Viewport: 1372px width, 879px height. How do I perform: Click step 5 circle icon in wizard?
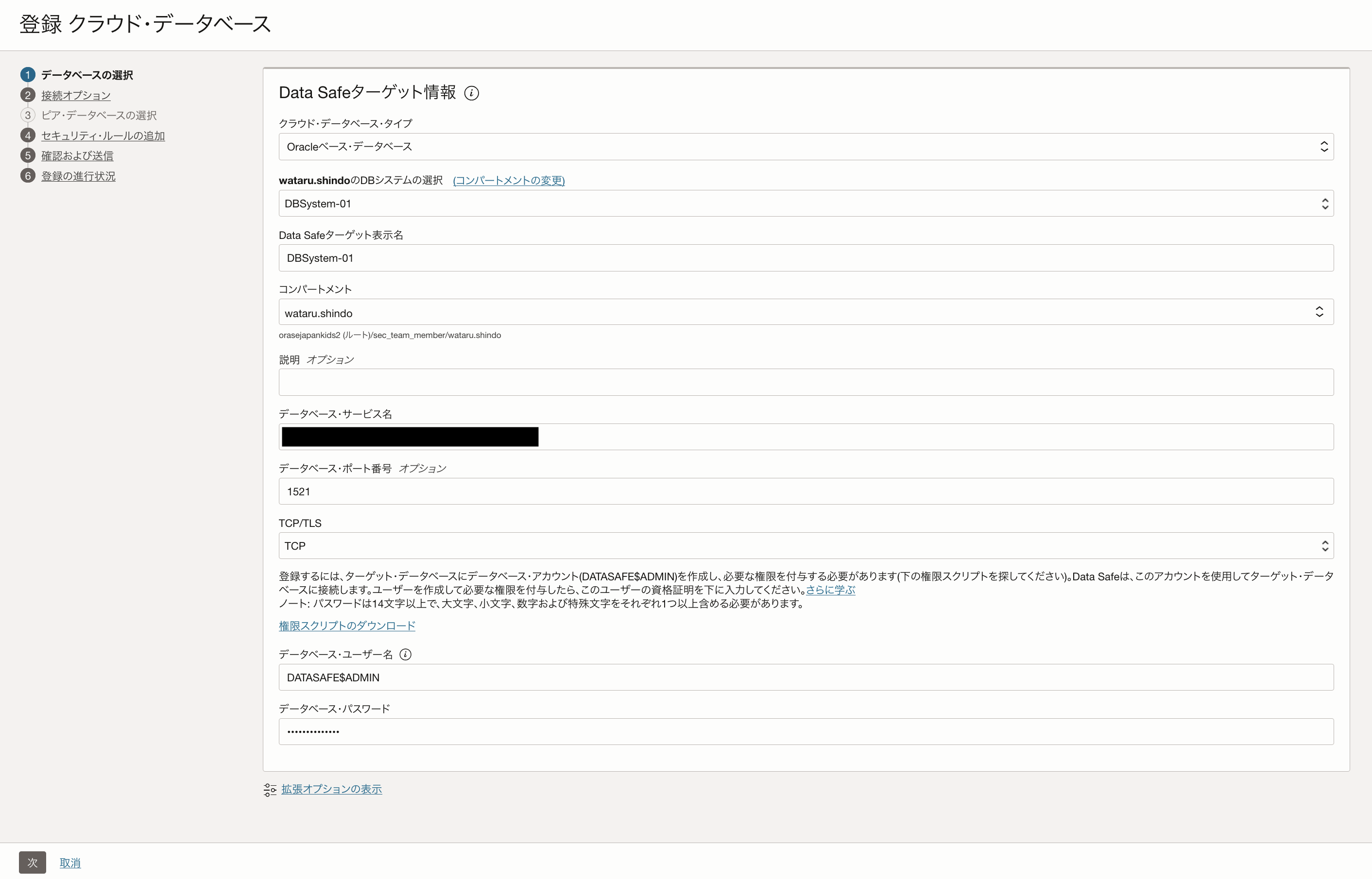coord(27,156)
